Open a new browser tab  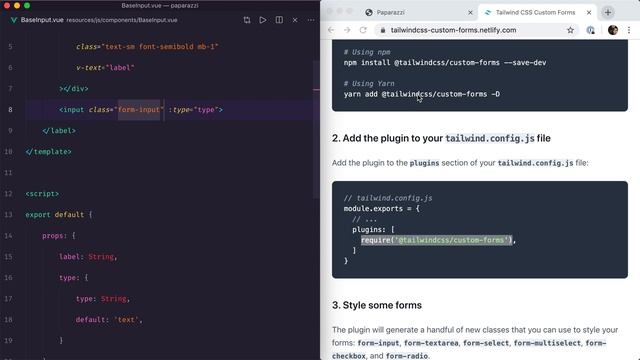point(608,12)
